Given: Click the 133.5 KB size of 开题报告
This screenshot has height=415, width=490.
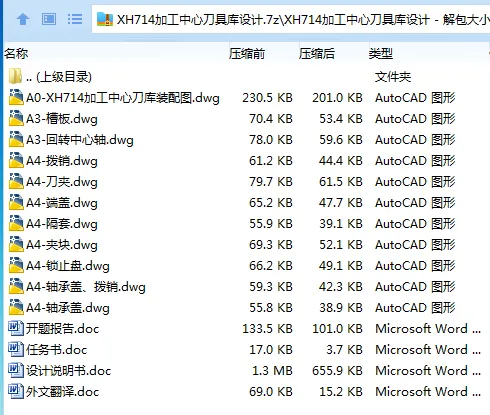Looking at the screenshot, I should coord(267,329).
